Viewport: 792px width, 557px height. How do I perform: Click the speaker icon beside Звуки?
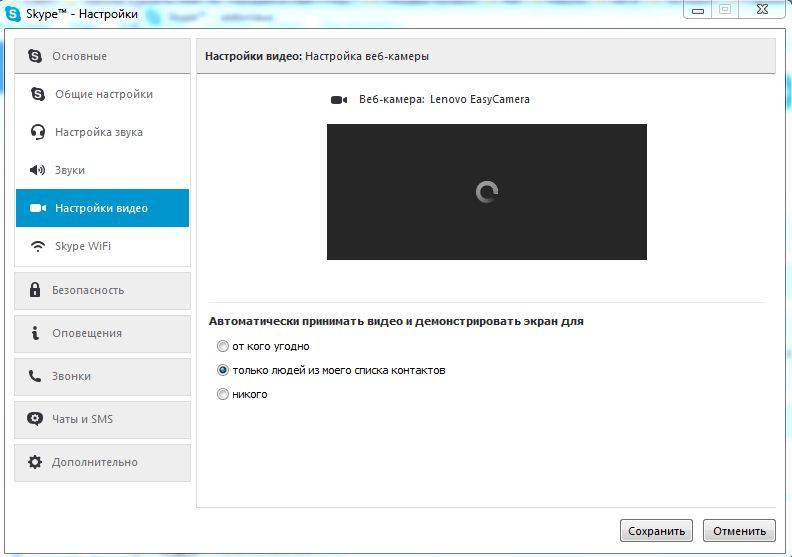tap(37, 170)
